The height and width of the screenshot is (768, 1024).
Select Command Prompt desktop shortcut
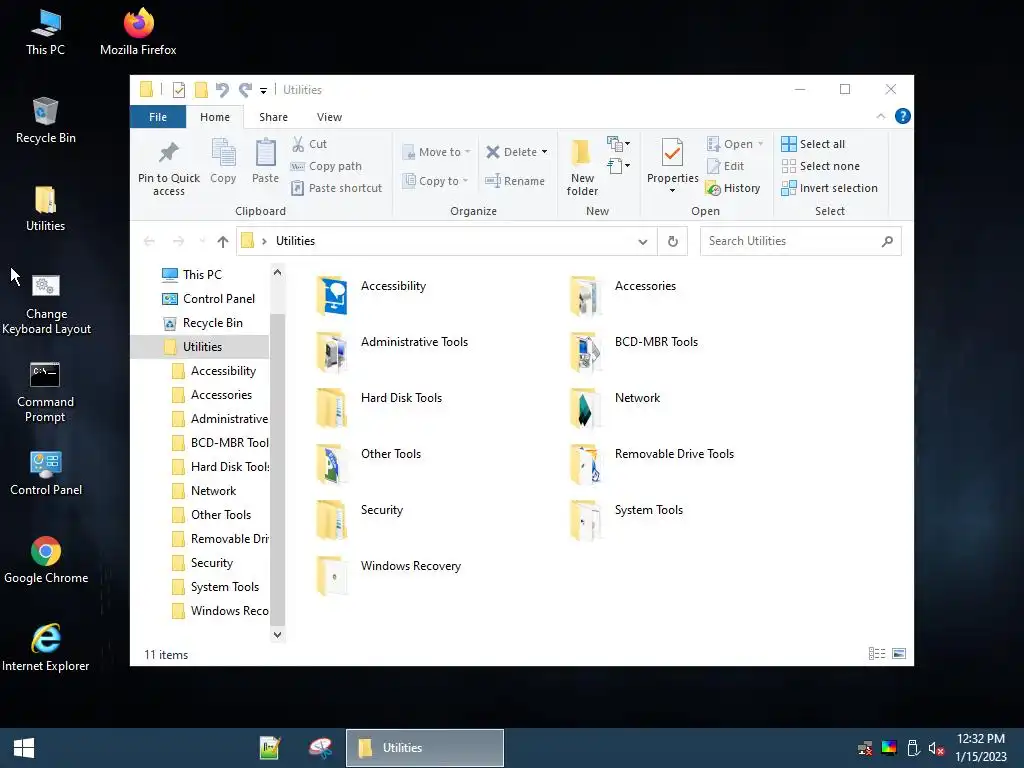point(45,392)
